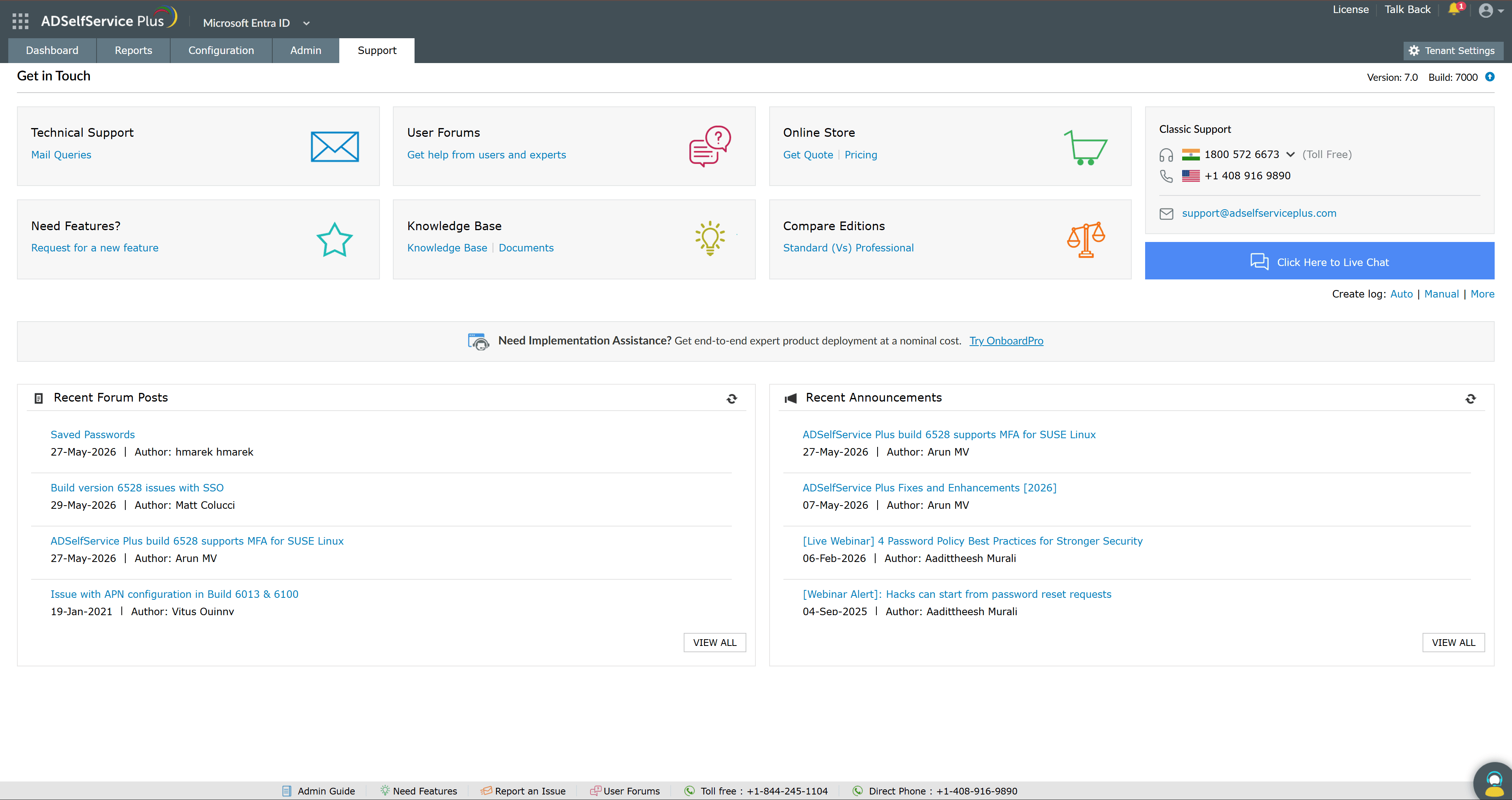Image resolution: width=1512 pixels, height=800 pixels.
Task: Open forum post about MFA for SUSE Linux
Action: 197,541
